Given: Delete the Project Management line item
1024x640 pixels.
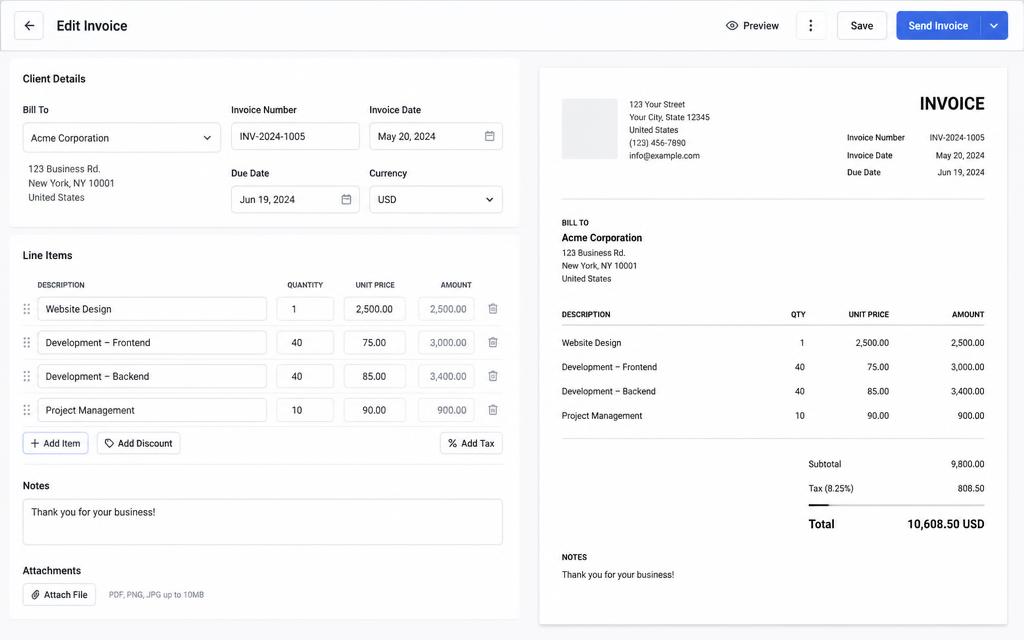Looking at the screenshot, I should click(493, 410).
